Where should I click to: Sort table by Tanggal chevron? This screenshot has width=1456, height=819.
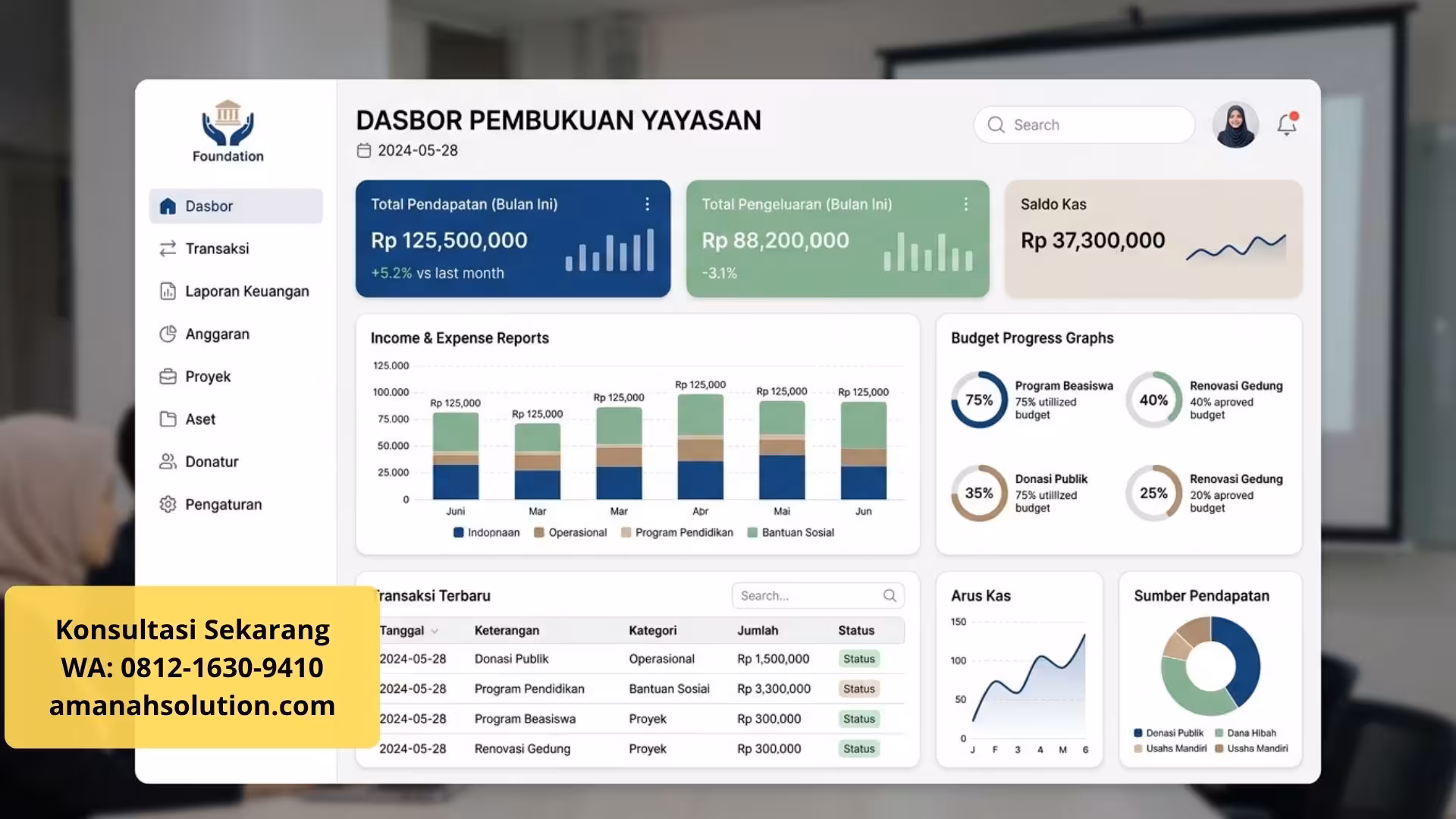tap(435, 631)
